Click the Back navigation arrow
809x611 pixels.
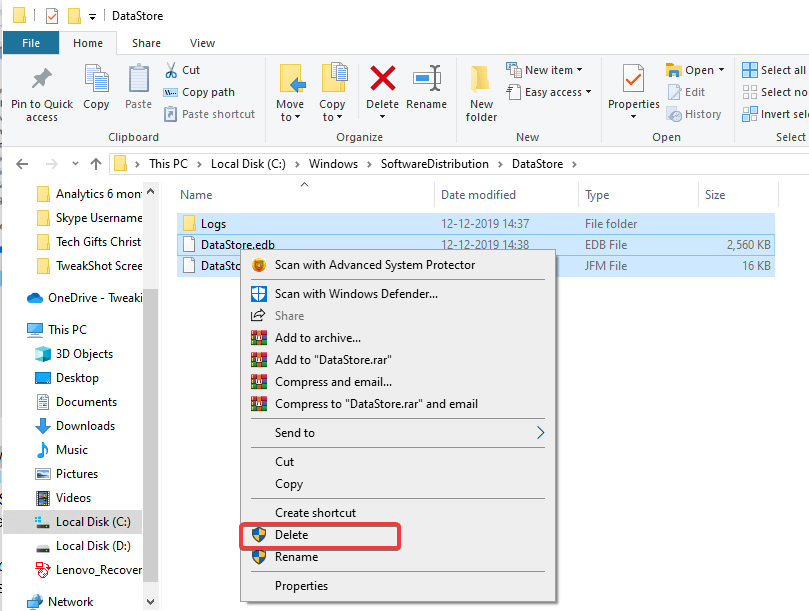[22, 163]
